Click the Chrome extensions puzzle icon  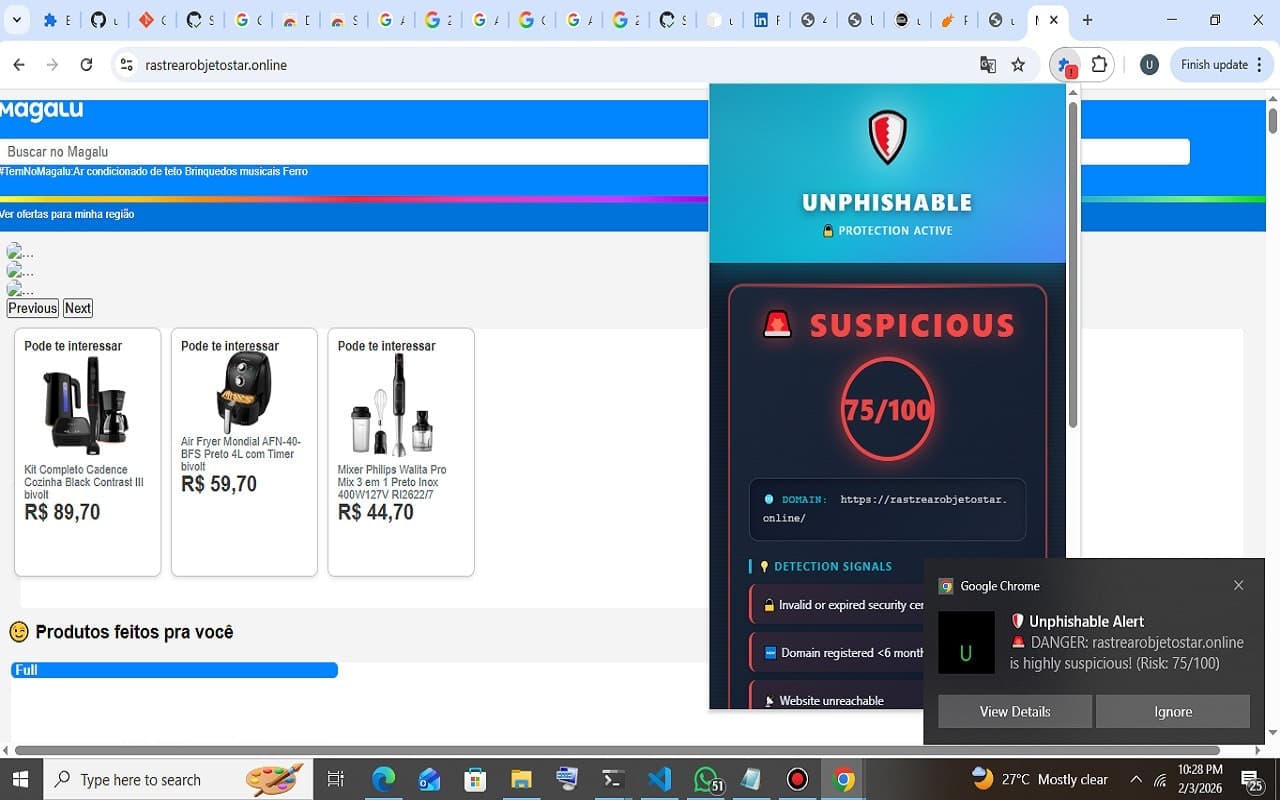point(1099,64)
